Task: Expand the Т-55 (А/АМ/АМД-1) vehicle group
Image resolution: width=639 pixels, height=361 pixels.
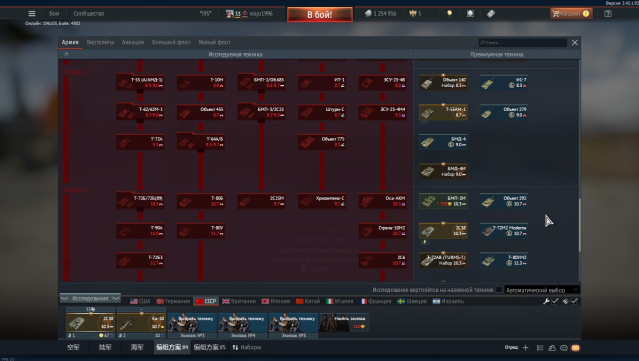Action: pyautogui.click(x=140, y=83)
